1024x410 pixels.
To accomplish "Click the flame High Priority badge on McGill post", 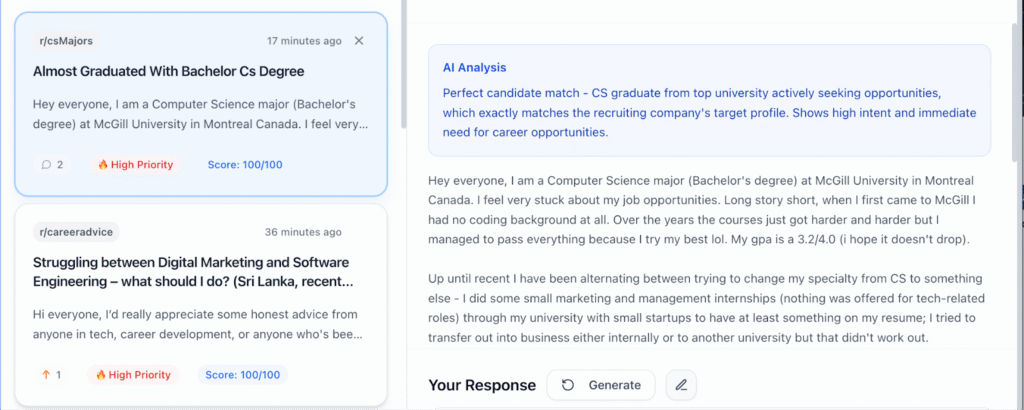I will [x=135, y=165].
